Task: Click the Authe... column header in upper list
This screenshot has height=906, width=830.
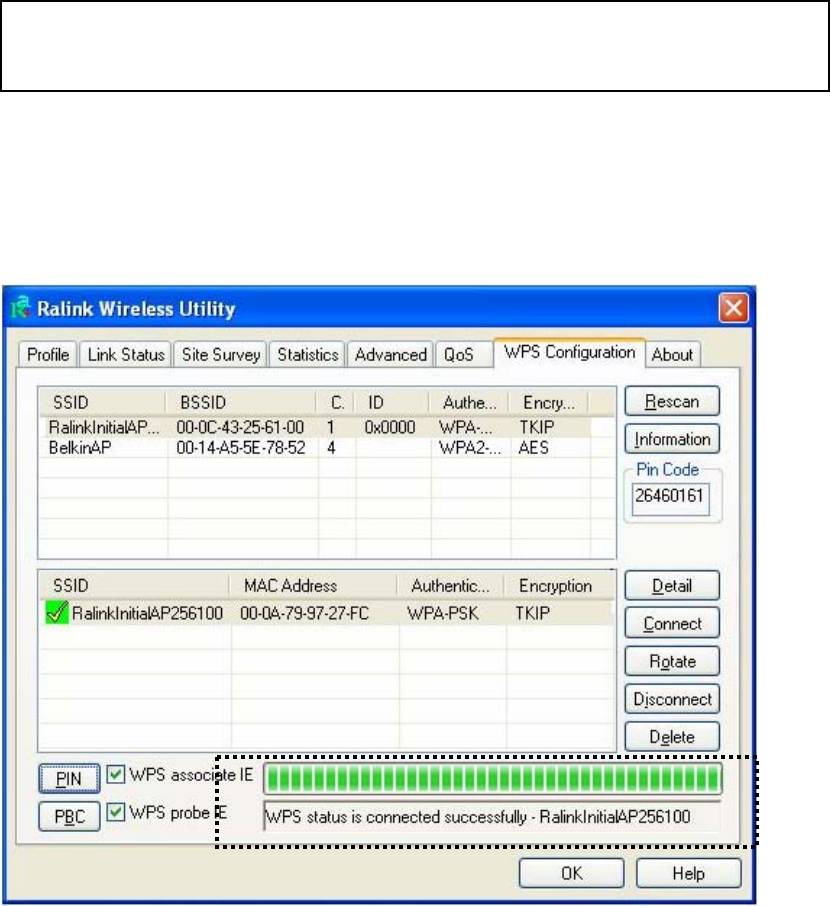Action: [x=469, y=402]
